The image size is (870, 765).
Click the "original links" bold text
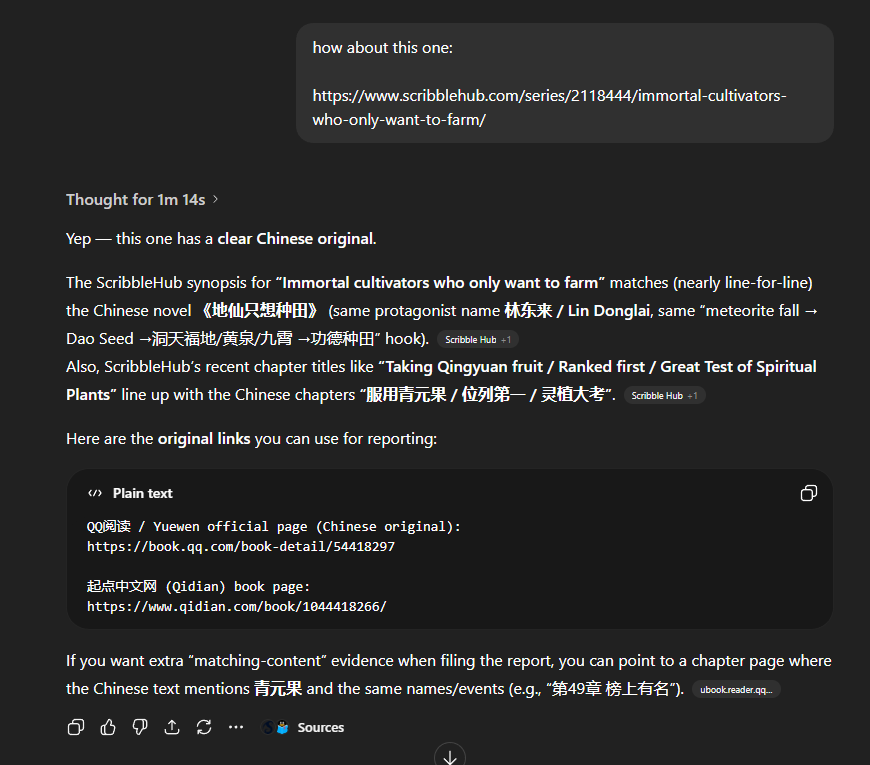tap(204, 438)
